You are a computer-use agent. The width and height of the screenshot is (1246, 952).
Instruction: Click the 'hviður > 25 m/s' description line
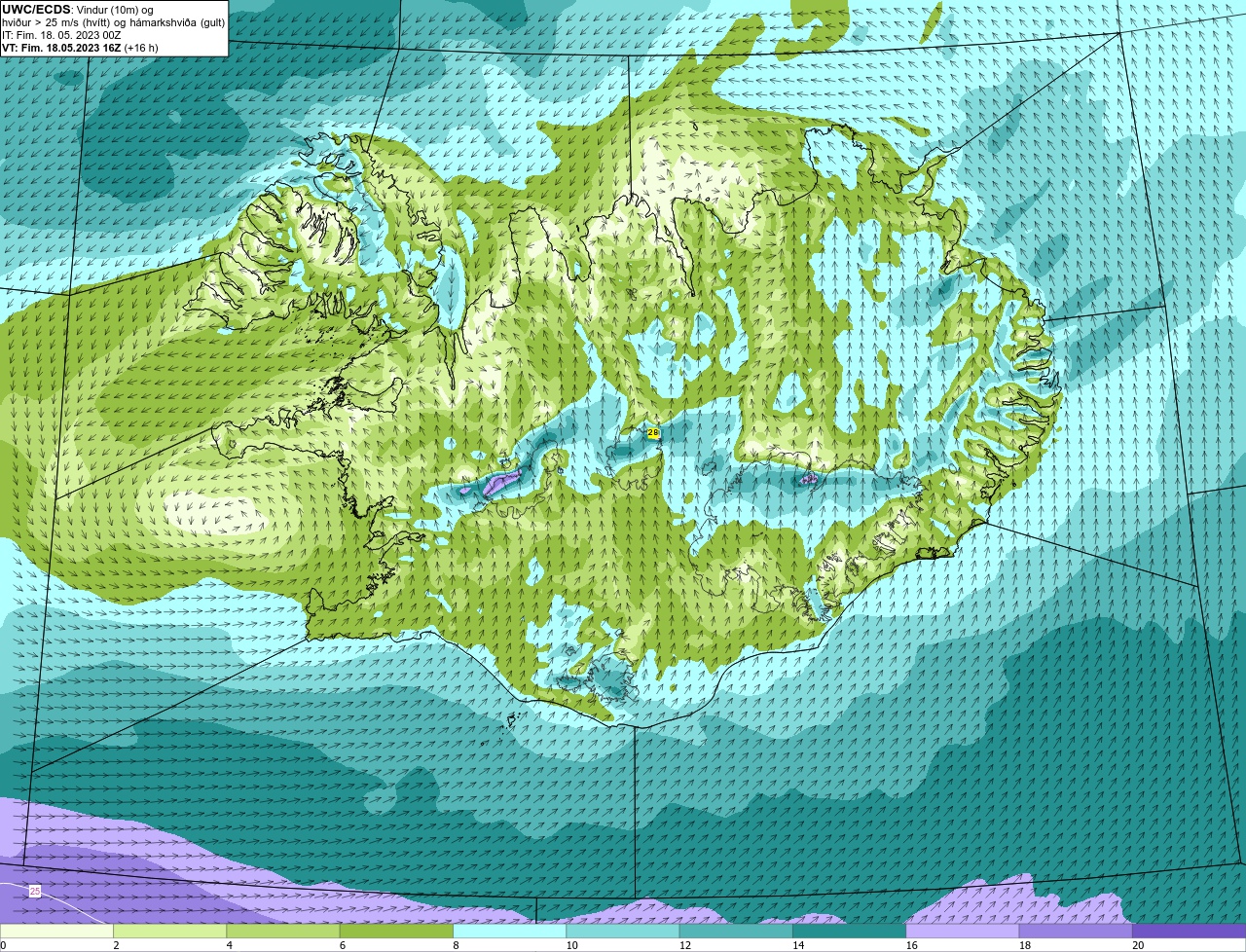[113, 22]
